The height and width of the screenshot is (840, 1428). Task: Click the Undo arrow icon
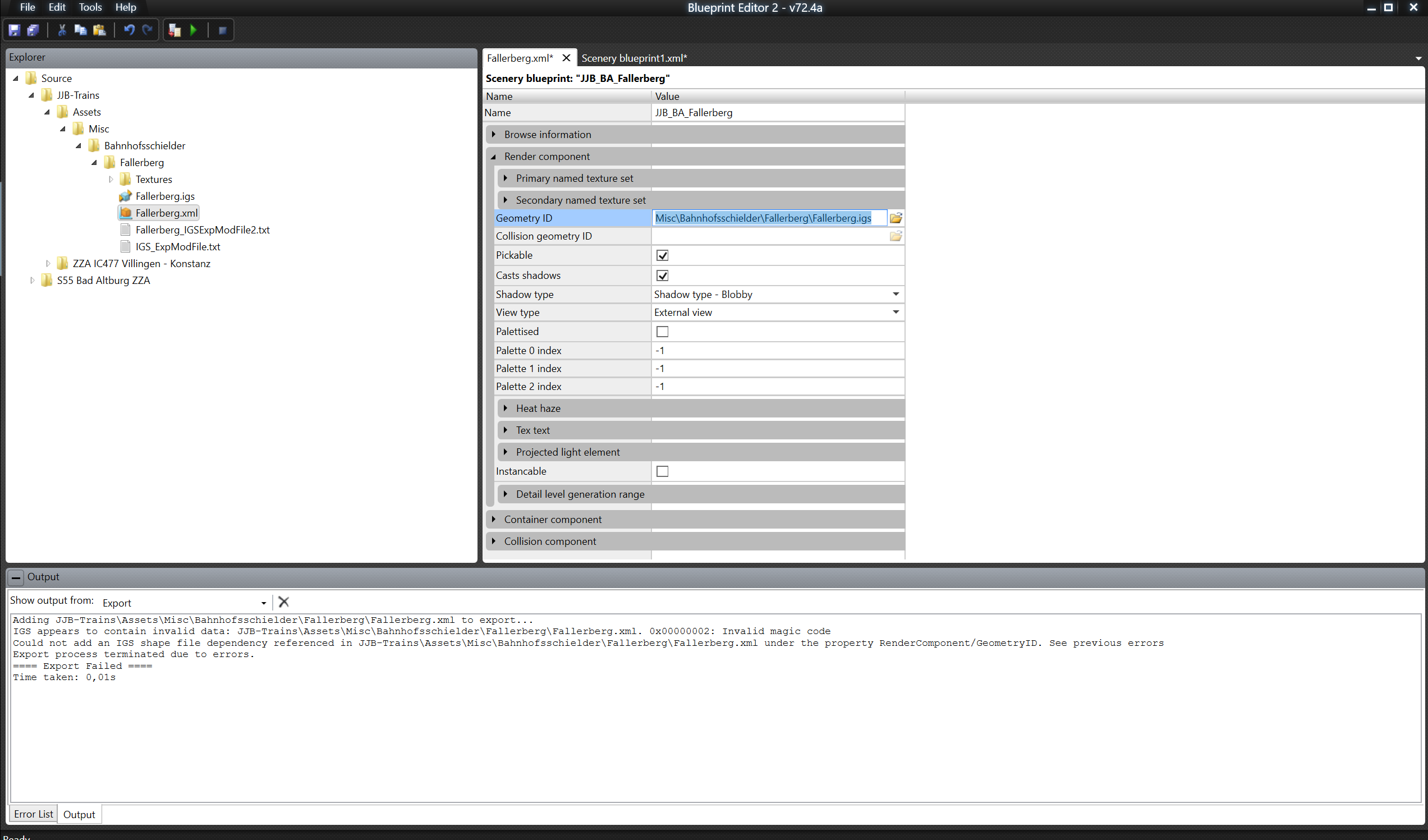pyautogui.click(x=129, y=30)
